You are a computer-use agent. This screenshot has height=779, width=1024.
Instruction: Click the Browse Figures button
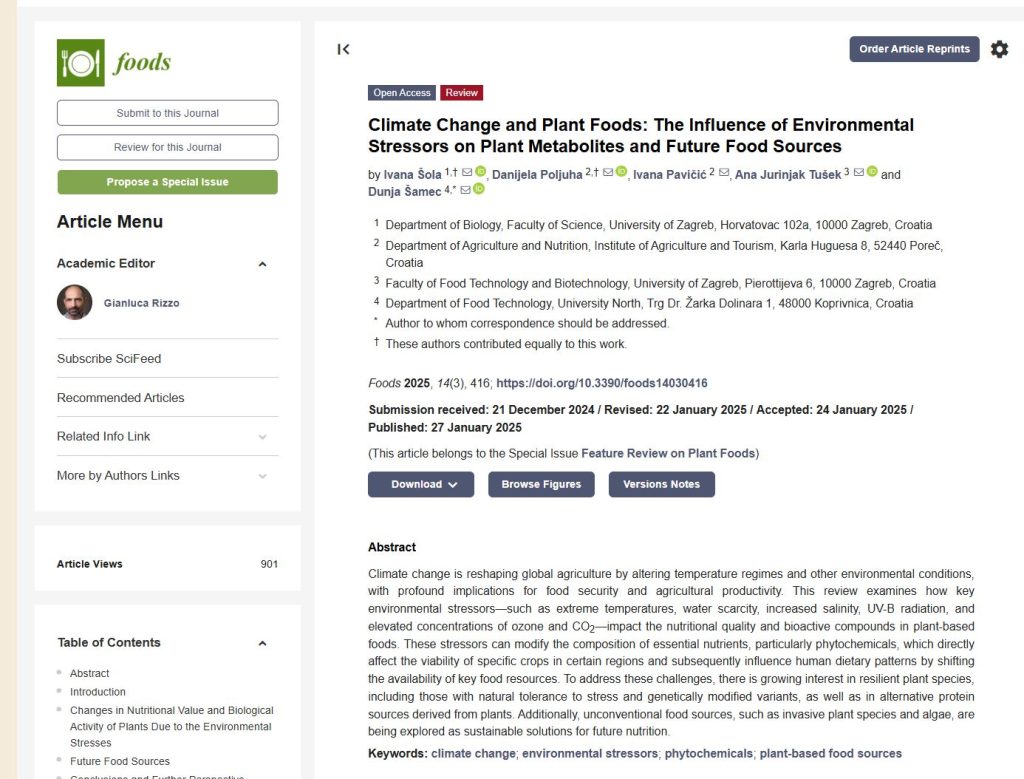click(x=541, y=484)
